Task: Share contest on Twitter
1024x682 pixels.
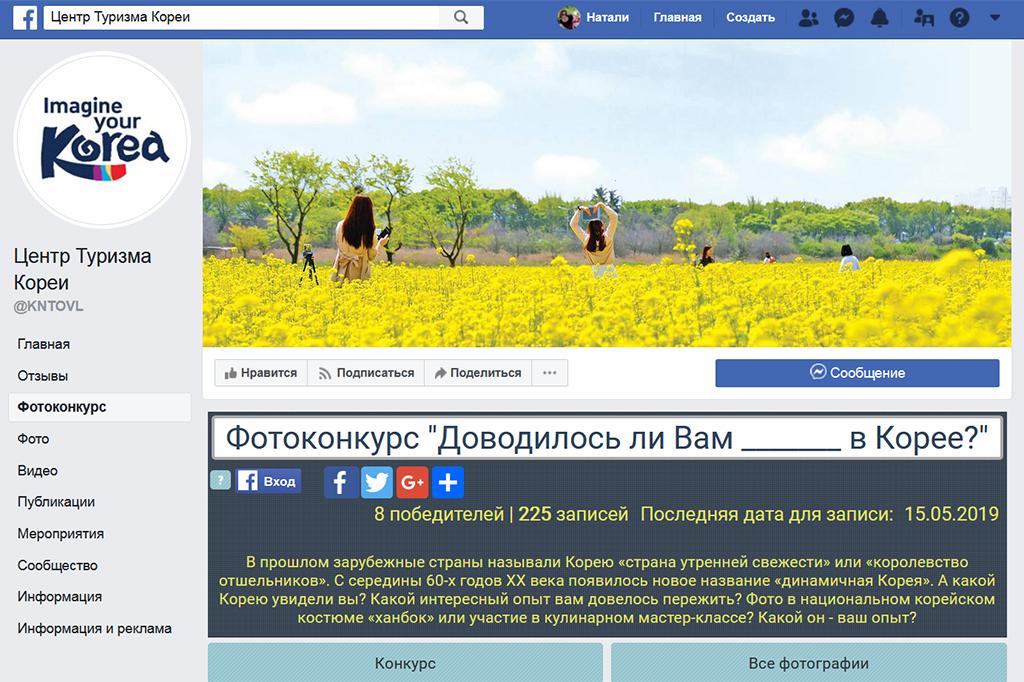Action: click(377, 482)
